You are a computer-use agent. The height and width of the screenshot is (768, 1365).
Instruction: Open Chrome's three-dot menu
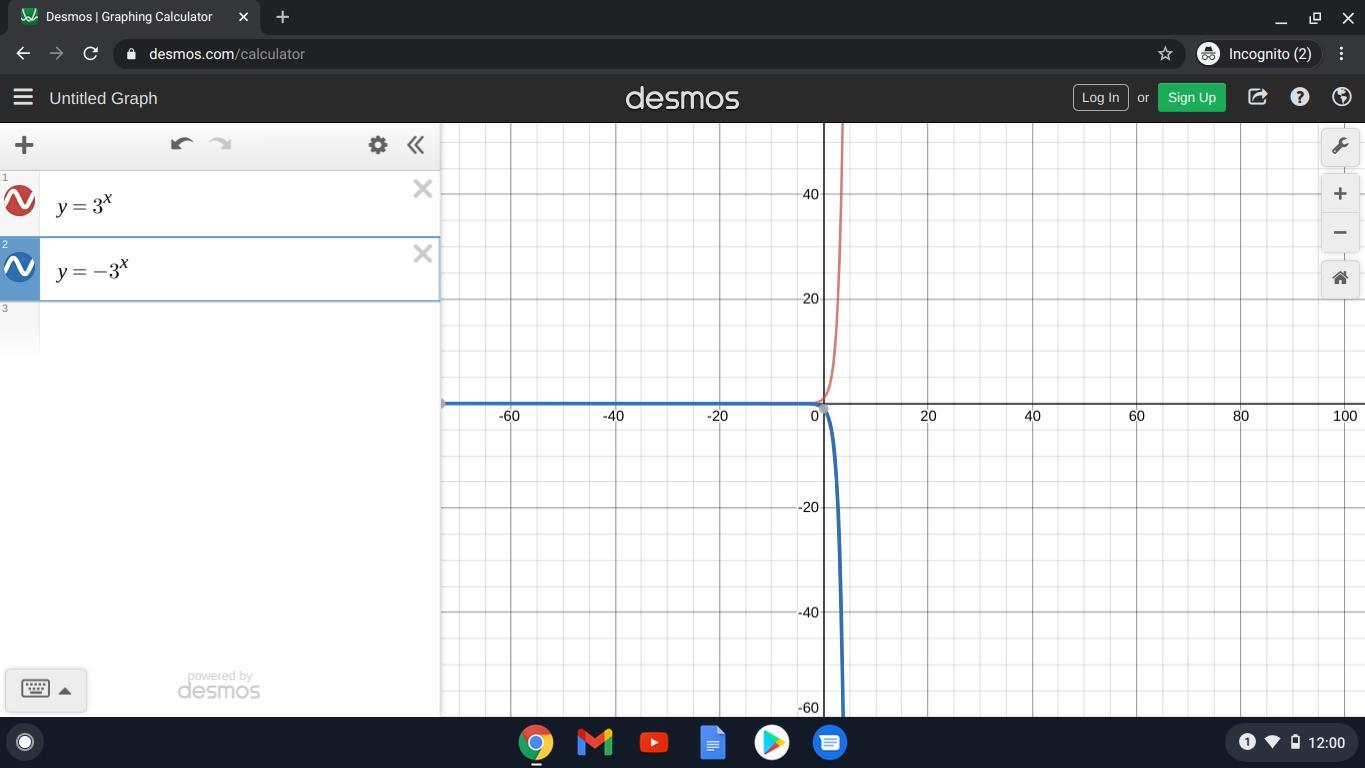tap(1342, 54)
